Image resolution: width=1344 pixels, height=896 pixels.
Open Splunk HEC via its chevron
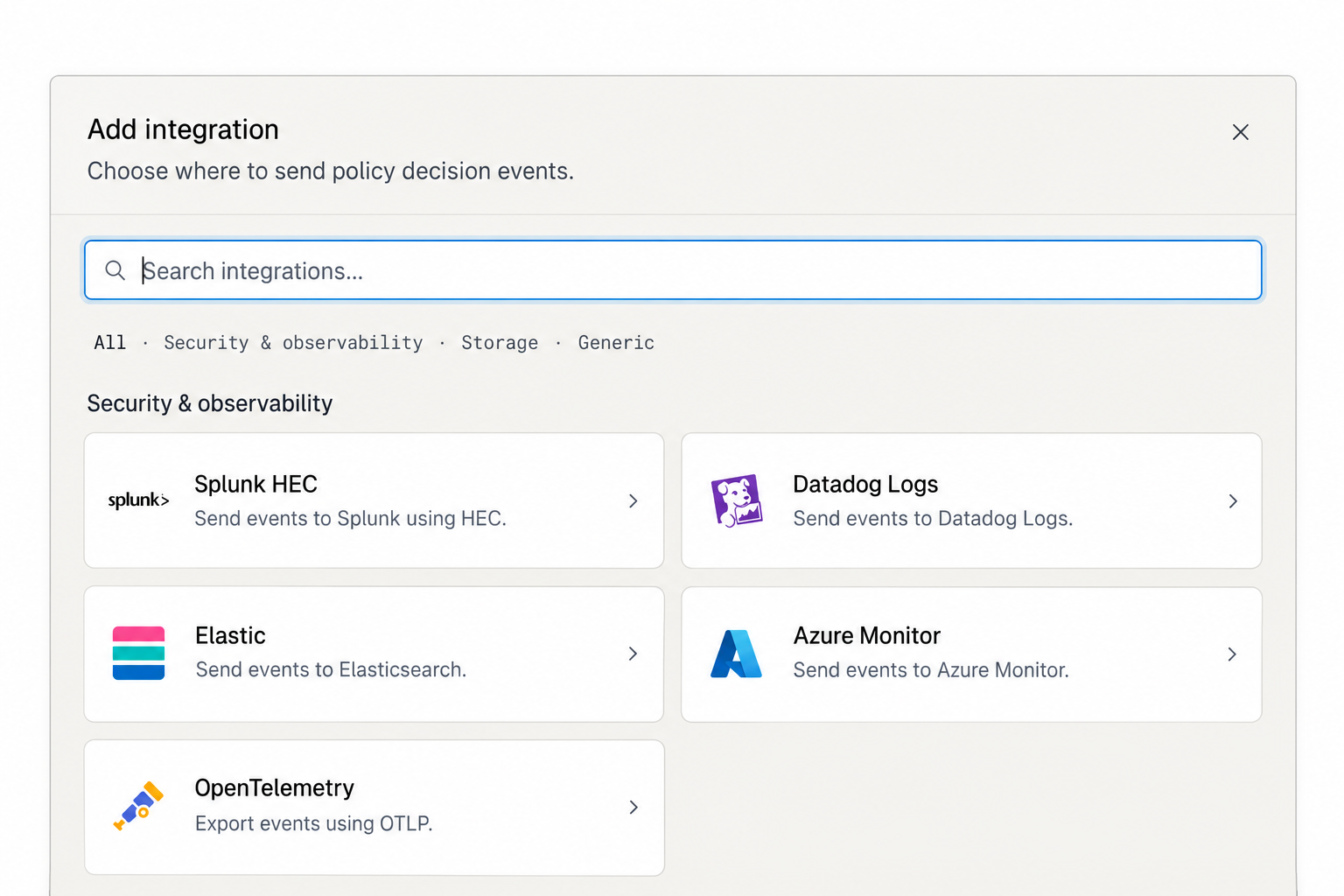[633, 500]
